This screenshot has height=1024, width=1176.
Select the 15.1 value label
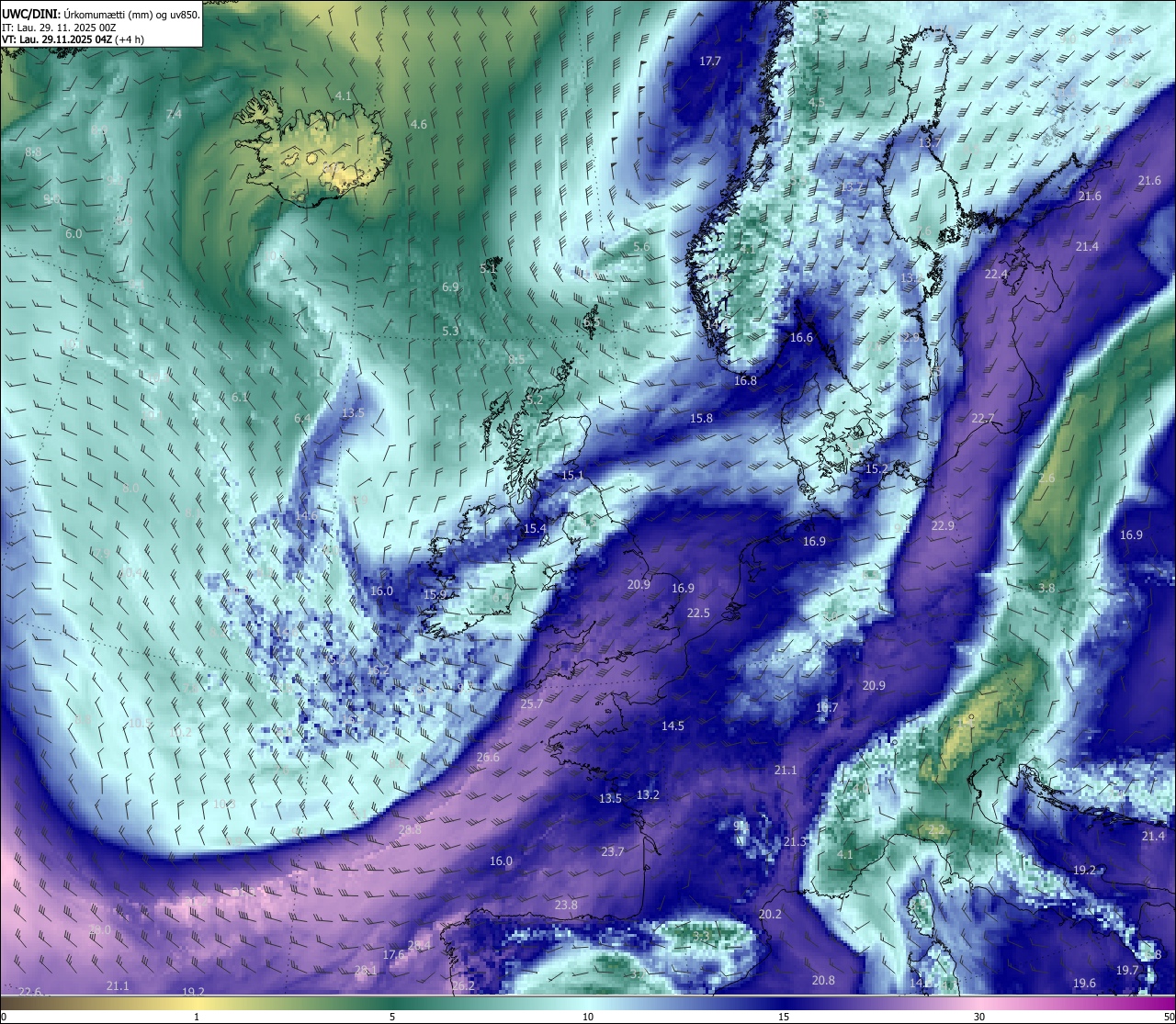(x=572, y=476)
